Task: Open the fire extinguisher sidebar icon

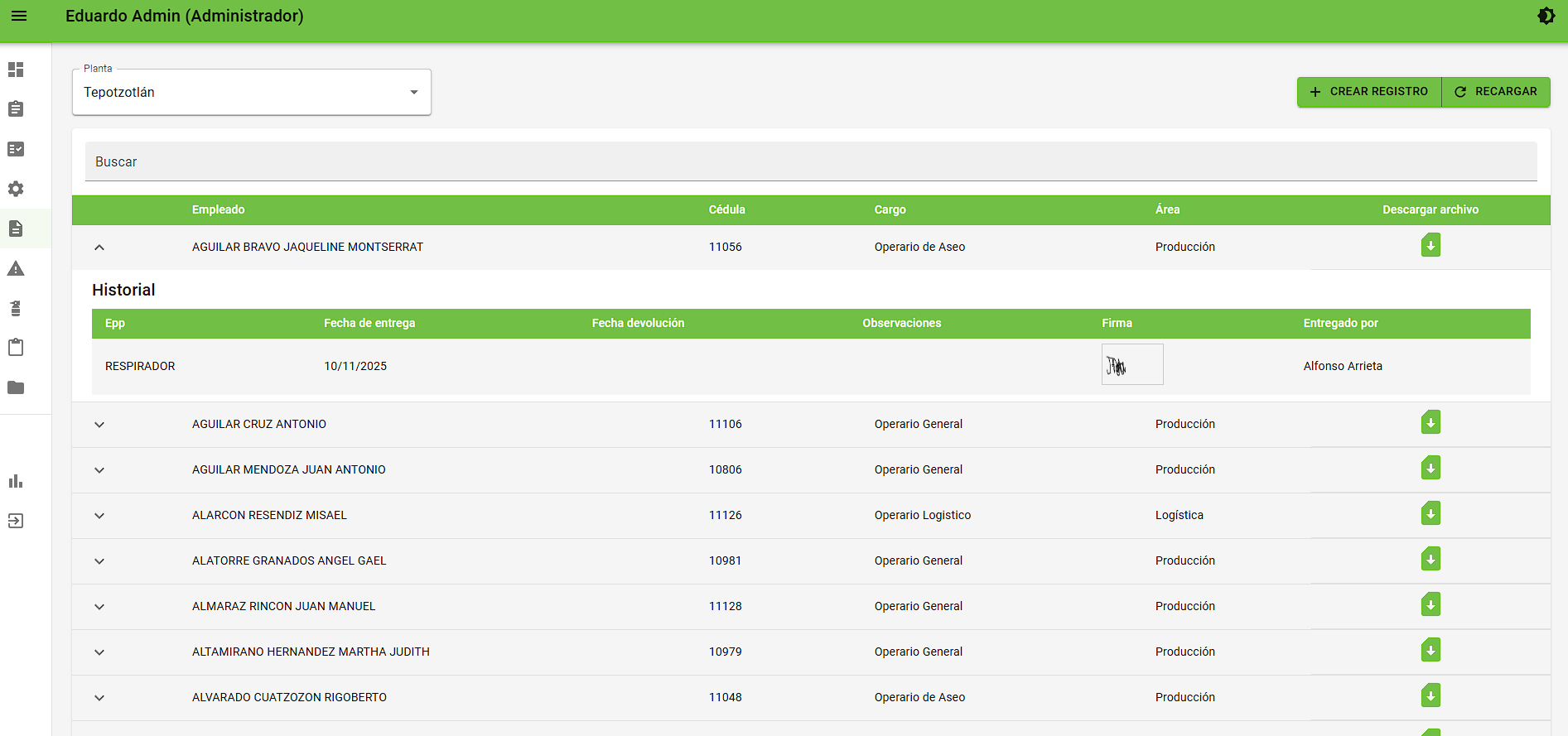Action: coord(16,308)
